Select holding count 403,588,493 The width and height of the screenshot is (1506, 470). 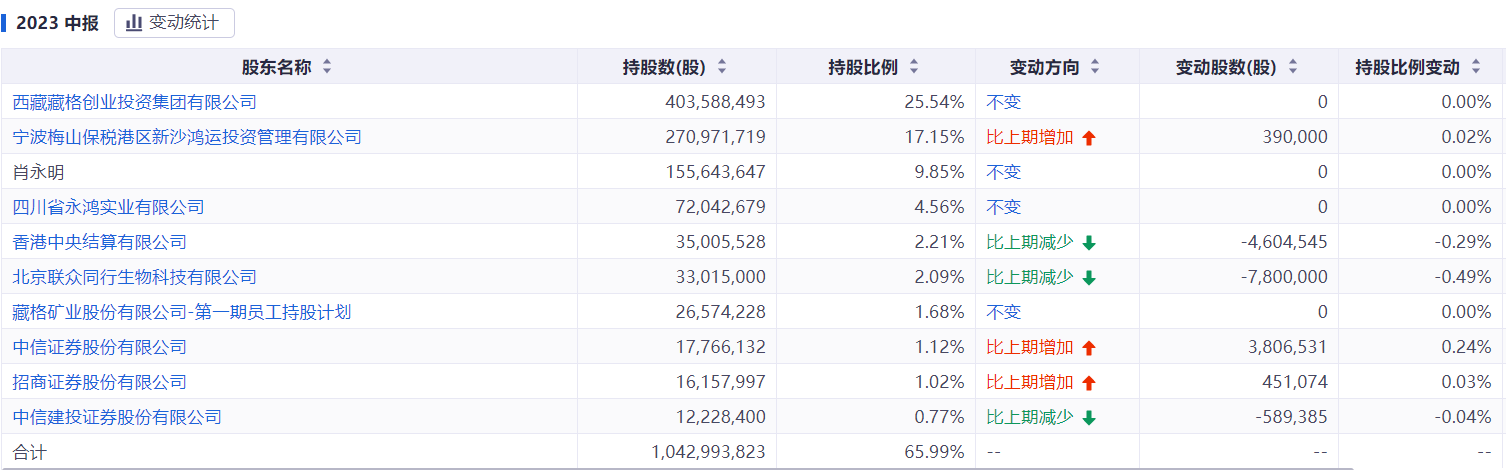pos(715,102)
